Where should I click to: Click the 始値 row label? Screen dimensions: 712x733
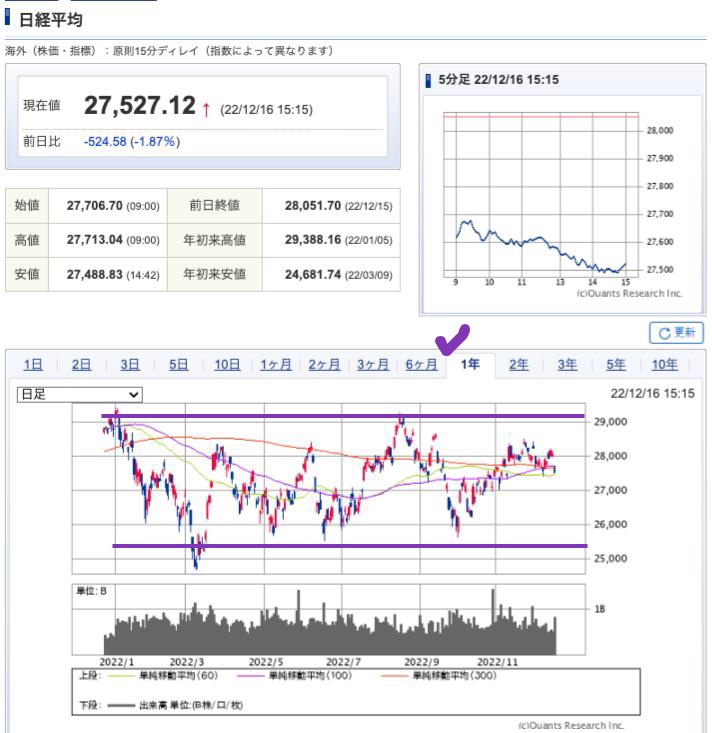tap(27, 205)
